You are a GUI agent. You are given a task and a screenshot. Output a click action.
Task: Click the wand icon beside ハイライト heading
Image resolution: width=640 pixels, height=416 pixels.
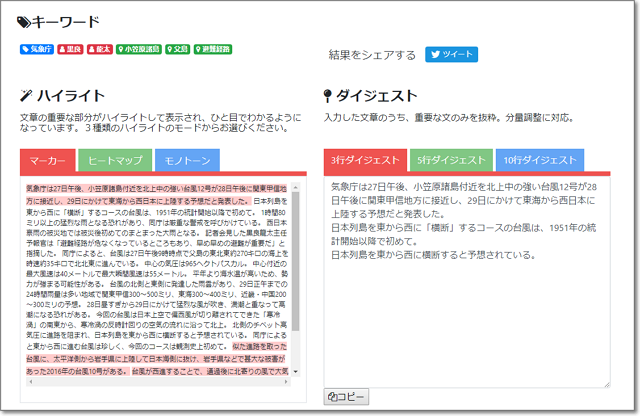point(26,96)
